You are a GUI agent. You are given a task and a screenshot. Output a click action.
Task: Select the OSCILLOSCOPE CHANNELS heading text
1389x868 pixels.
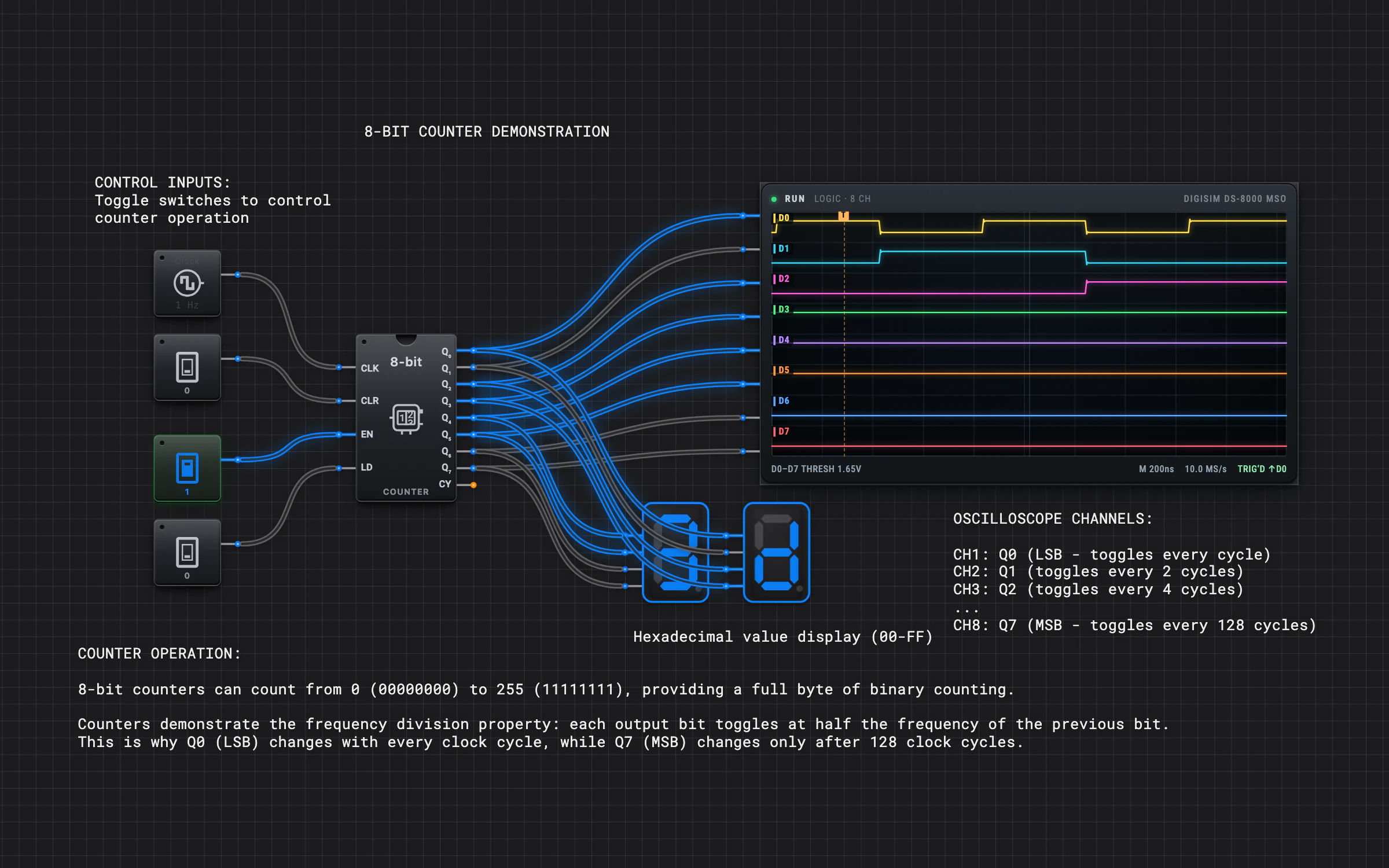pyautogui.click(x=1053, y=518)
